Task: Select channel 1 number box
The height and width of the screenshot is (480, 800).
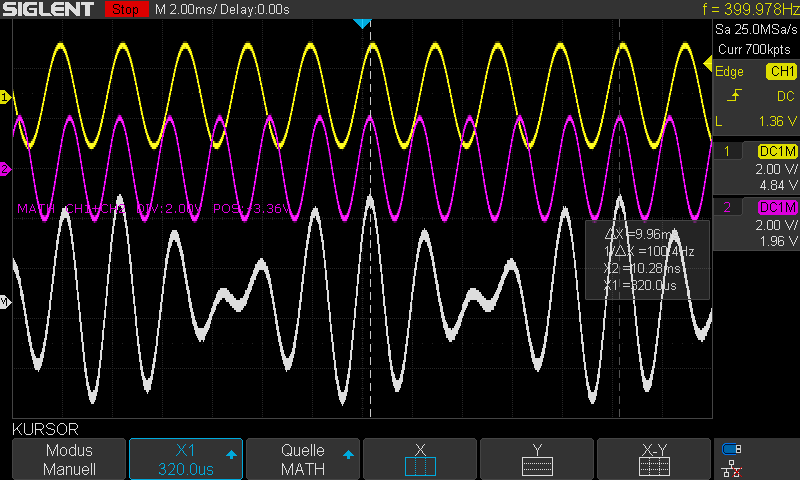Action: 728,151
